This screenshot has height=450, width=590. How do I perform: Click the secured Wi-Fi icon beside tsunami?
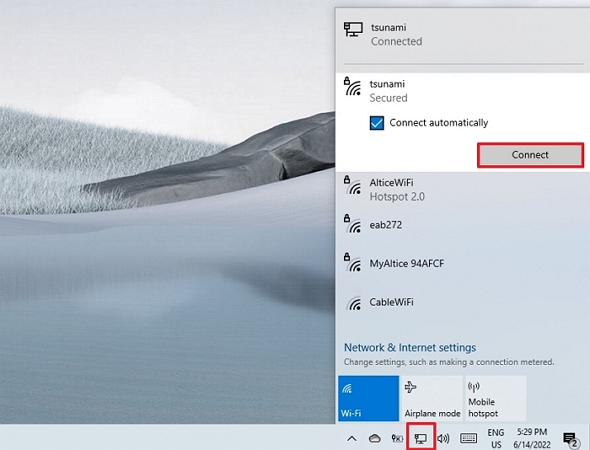353,87
